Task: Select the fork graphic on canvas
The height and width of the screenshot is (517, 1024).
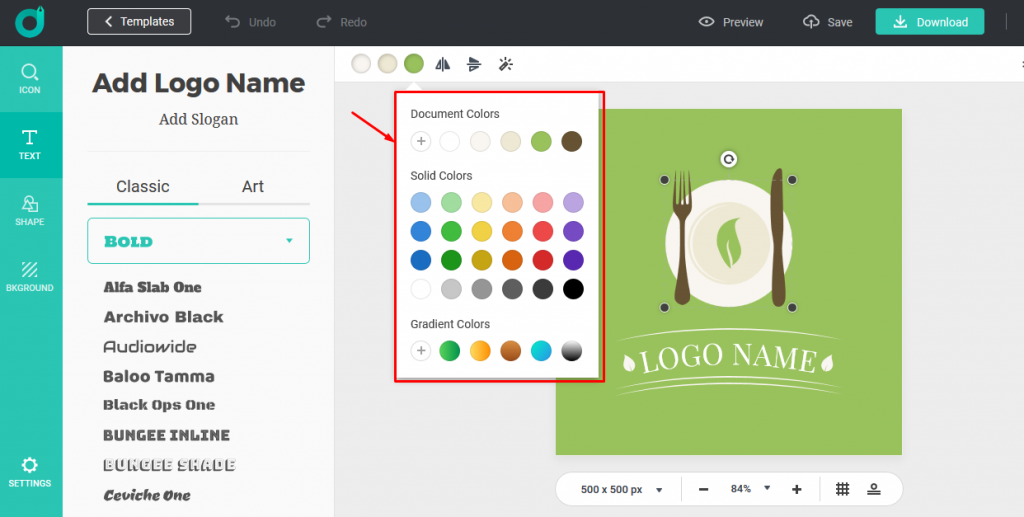Action: coord(682,238)
